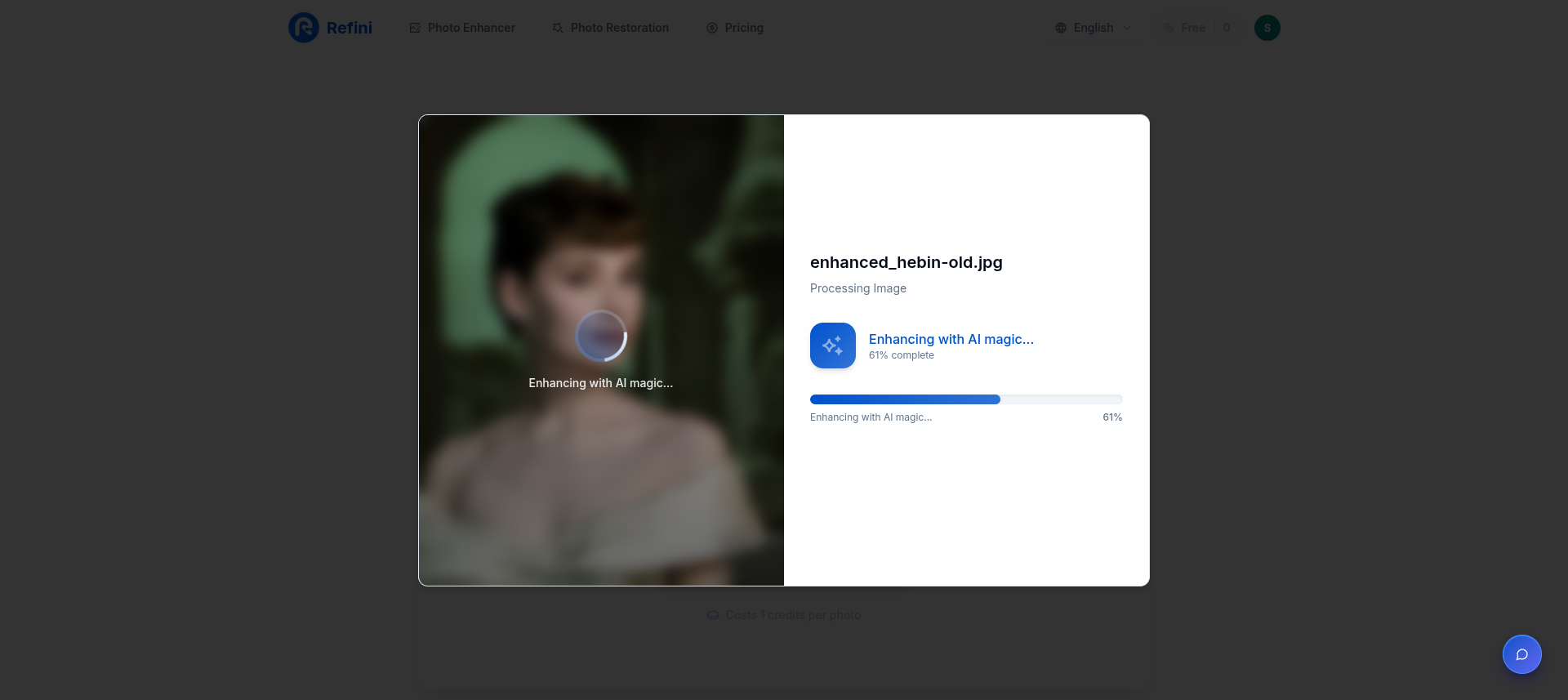
Task: Click the Costs 1 credits per photo text
Action: coord(793,615)
